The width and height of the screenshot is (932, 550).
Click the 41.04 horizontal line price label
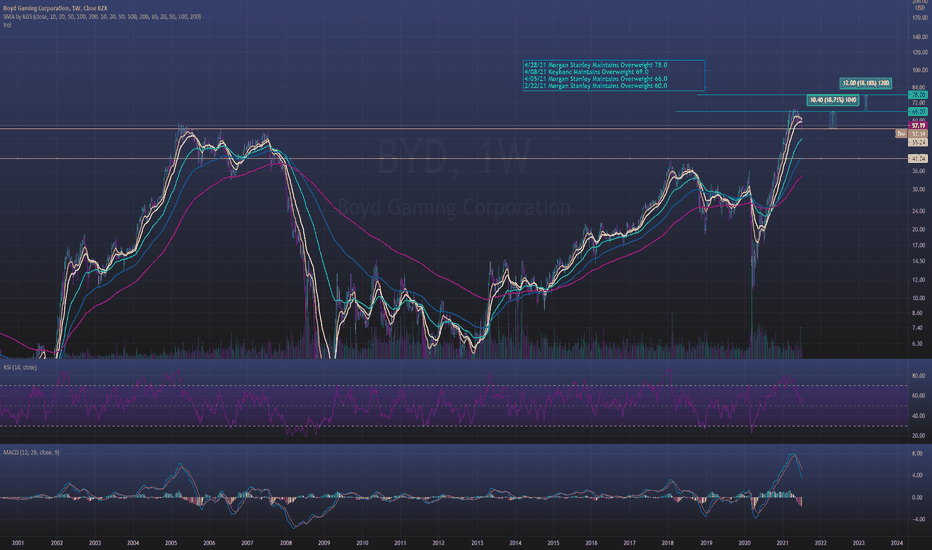[918, 158]
